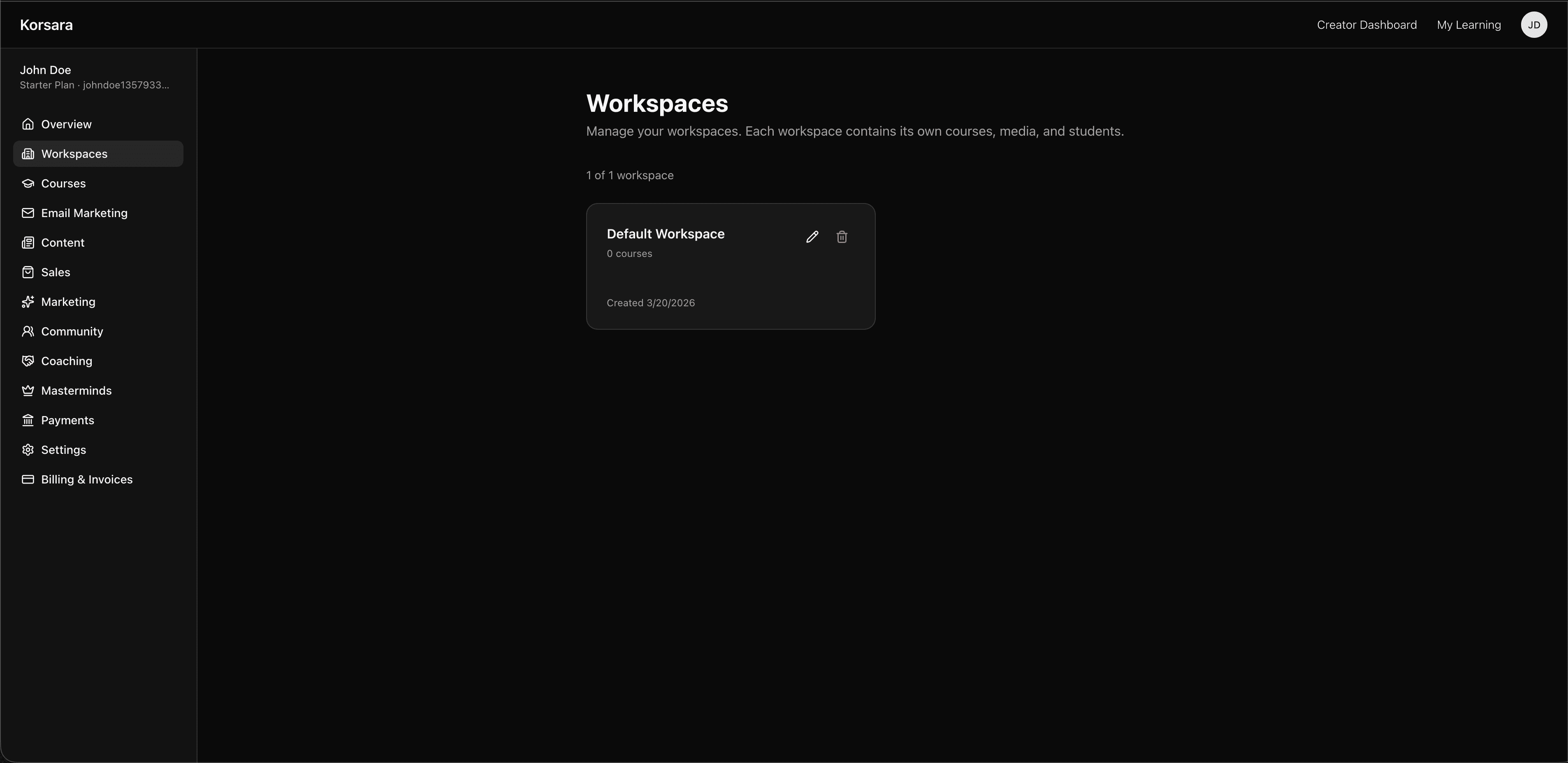
Task: Click the Sales bag icon
Action: pos(28,272)
